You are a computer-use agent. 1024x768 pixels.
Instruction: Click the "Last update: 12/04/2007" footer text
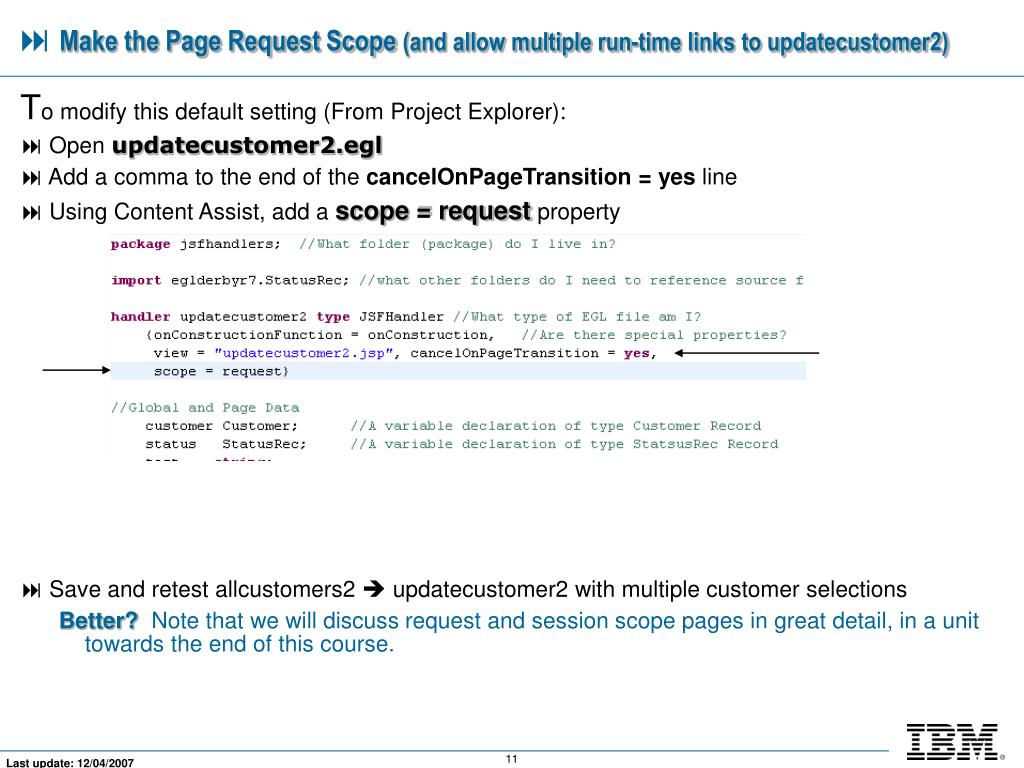pos(70,763)
